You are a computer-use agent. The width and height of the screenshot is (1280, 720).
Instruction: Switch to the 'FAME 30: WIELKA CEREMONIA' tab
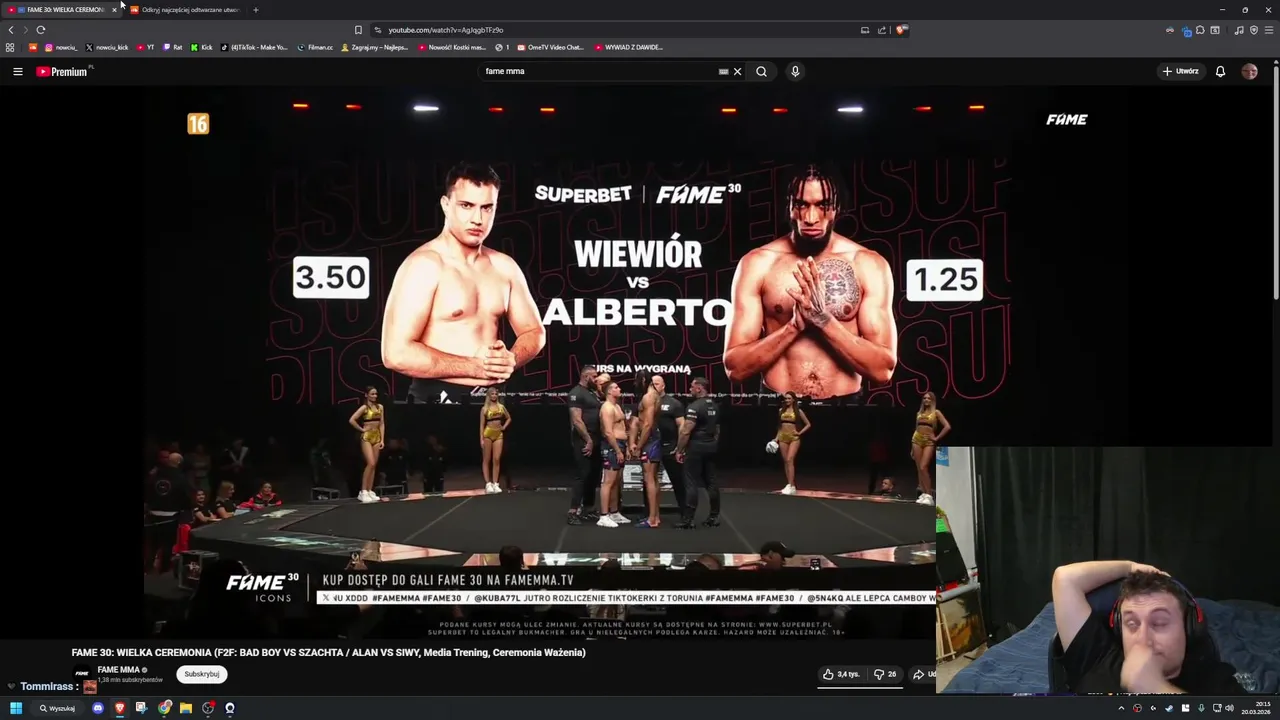point(60,9)
